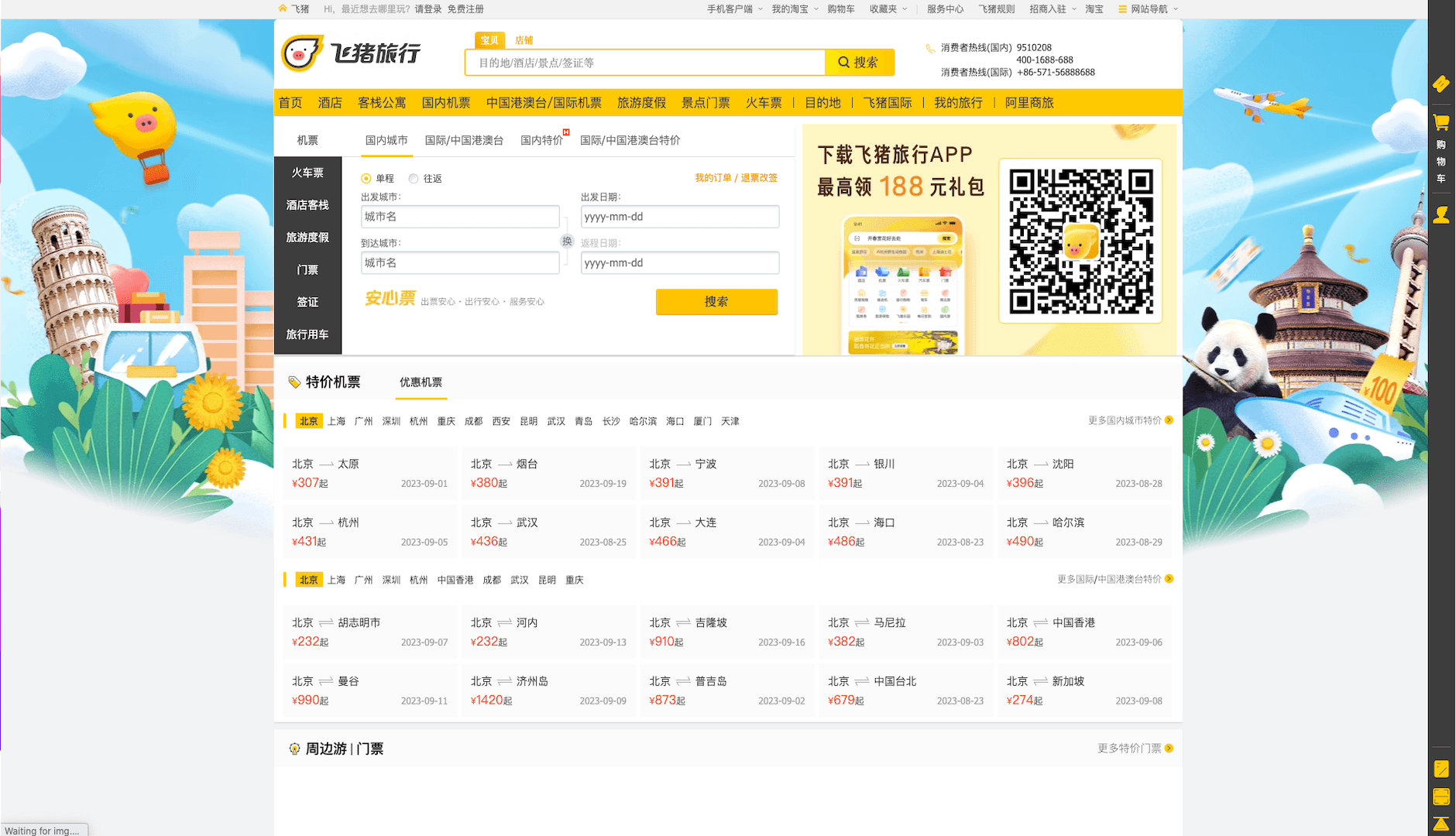Switch to the 宝贝 search tab
1456x836 pixels.
click(489, 40)
